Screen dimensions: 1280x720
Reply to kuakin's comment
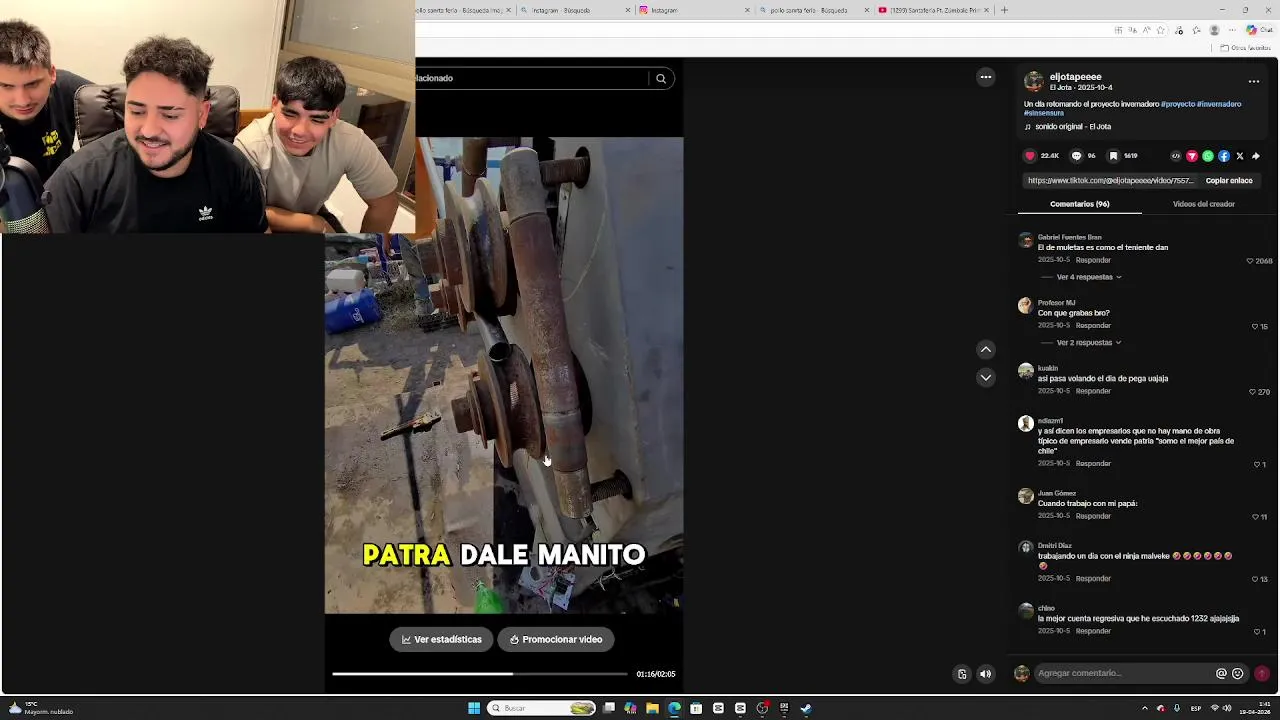[1093, 391]
